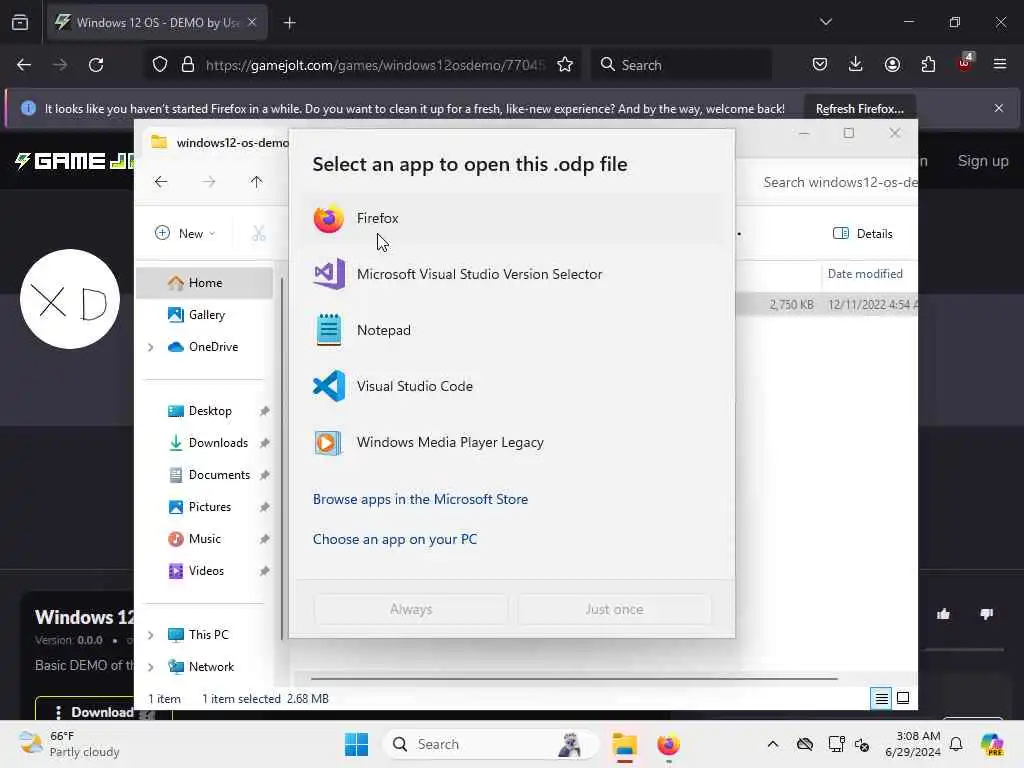Click the Always button

click(x=411, y=609)
